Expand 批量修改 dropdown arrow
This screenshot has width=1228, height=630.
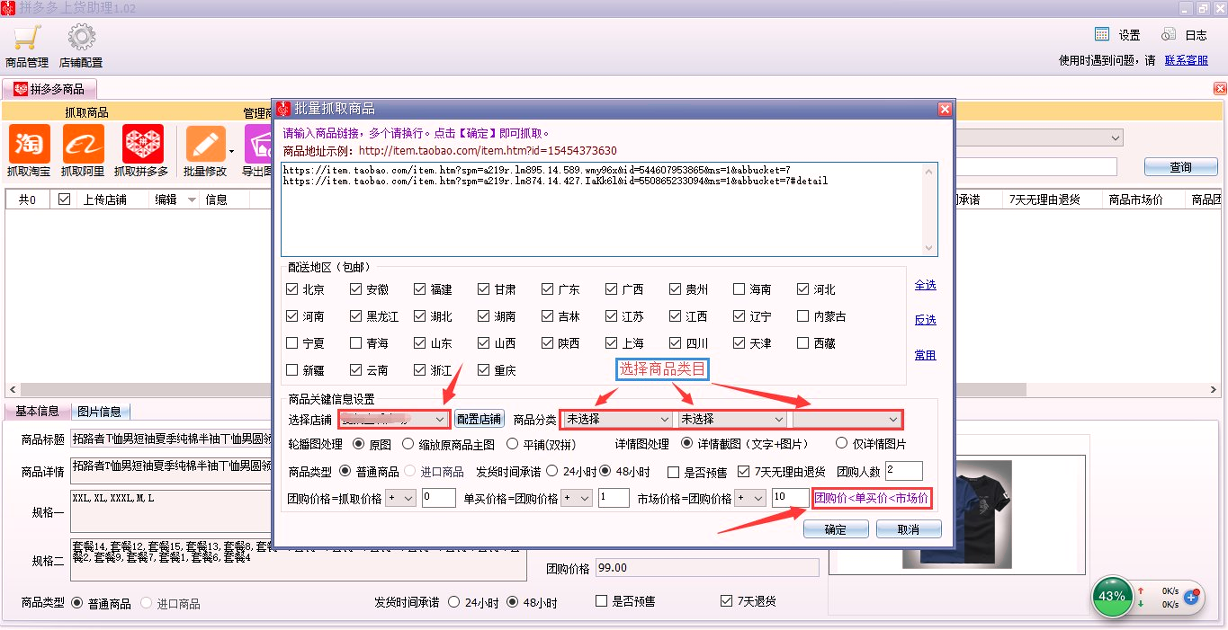point(232,152)
